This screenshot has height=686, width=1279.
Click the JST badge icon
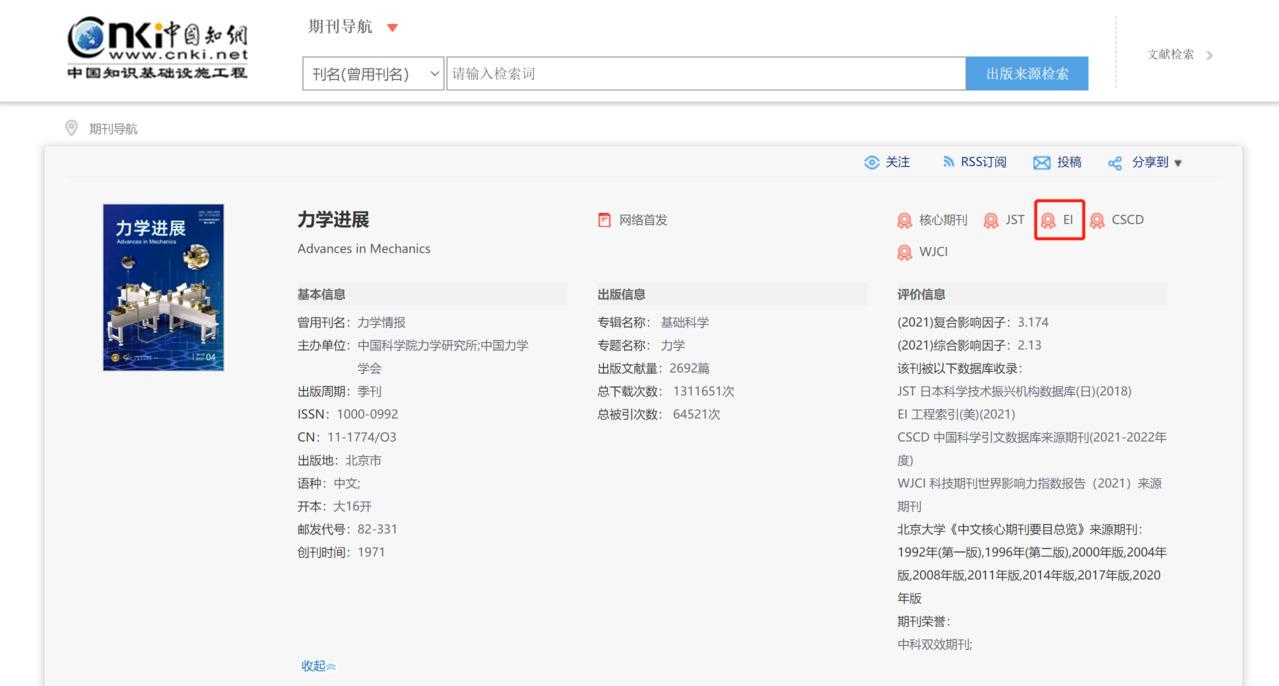(x=991, y=220)
